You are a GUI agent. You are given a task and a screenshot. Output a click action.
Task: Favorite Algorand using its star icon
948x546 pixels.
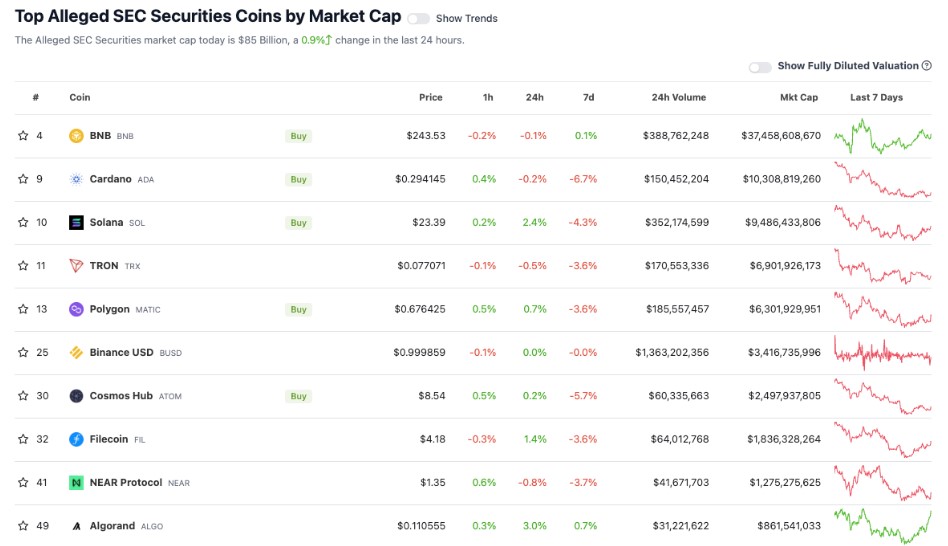(23, 526)
